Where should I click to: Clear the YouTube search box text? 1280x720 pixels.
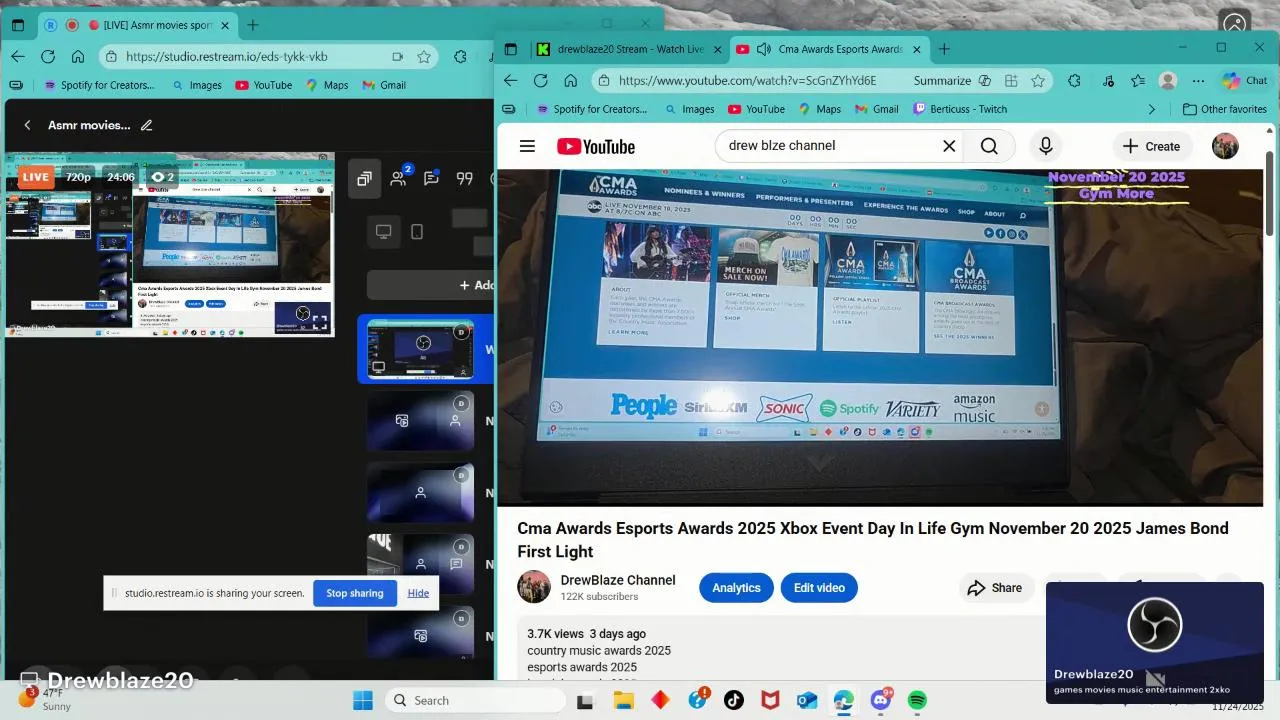(x=949, y=146)
